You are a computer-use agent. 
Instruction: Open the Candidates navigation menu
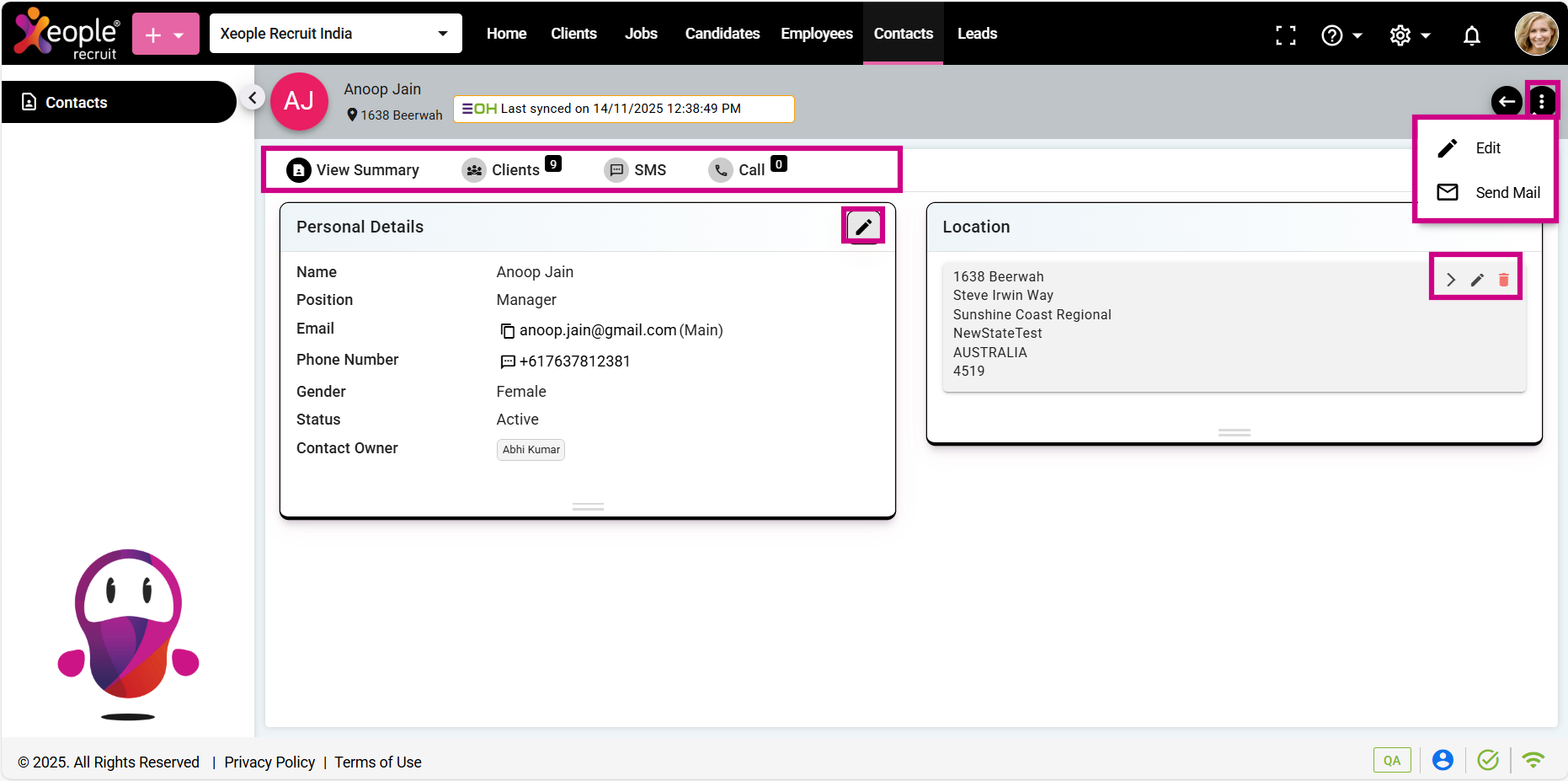point(722,34)
